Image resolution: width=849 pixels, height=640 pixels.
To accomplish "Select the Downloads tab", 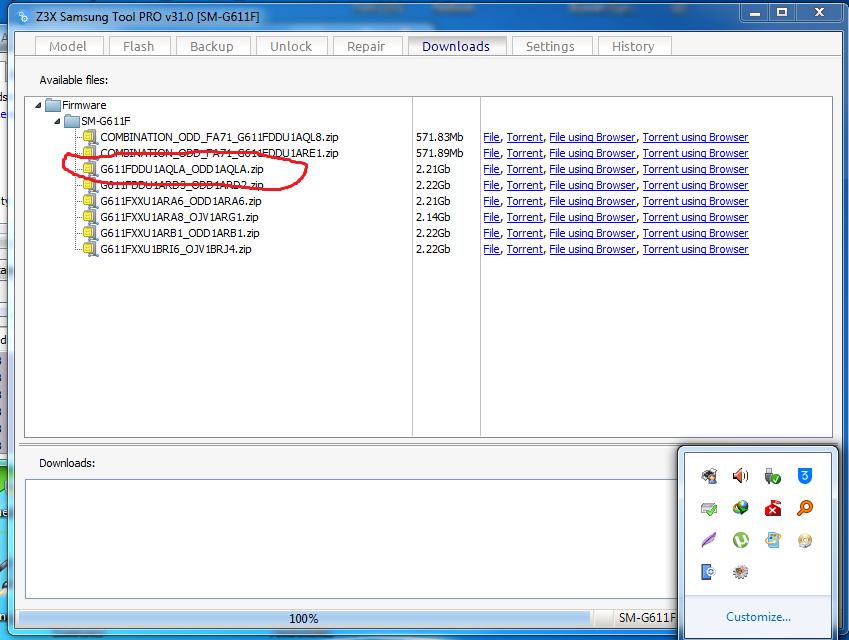I will 456,46.
